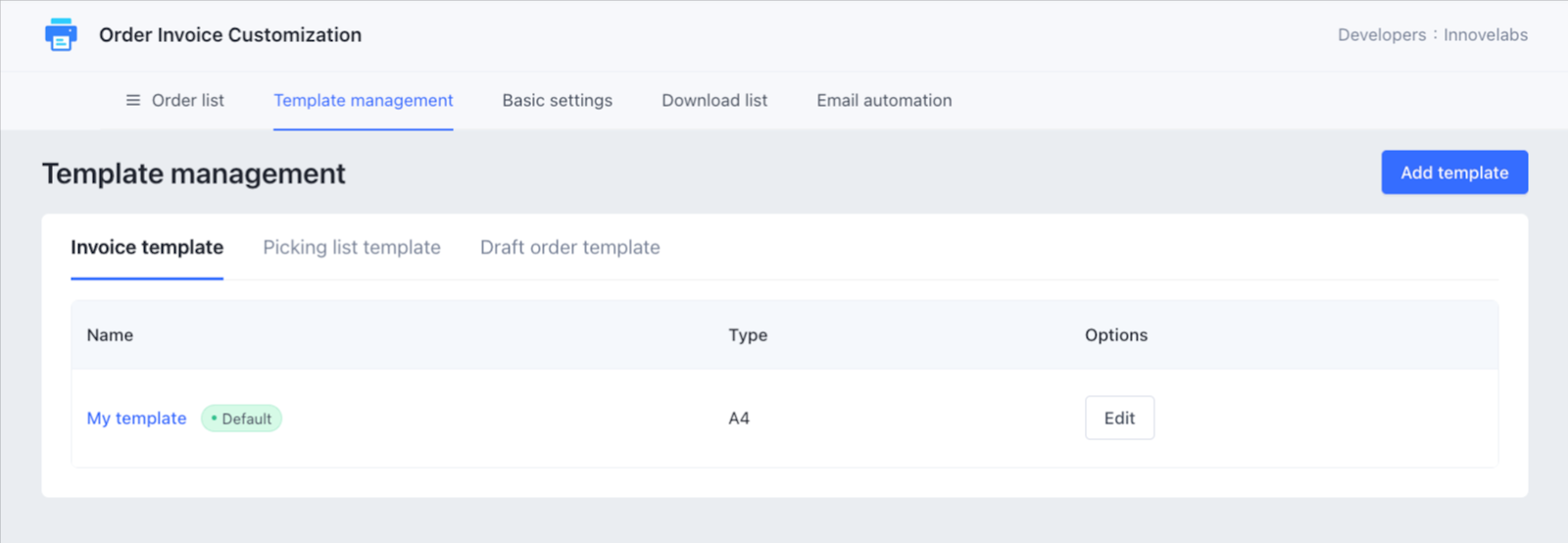This screenshot has width=1568, height=543.
Task: Switch to Email automation
Action: 884,100
